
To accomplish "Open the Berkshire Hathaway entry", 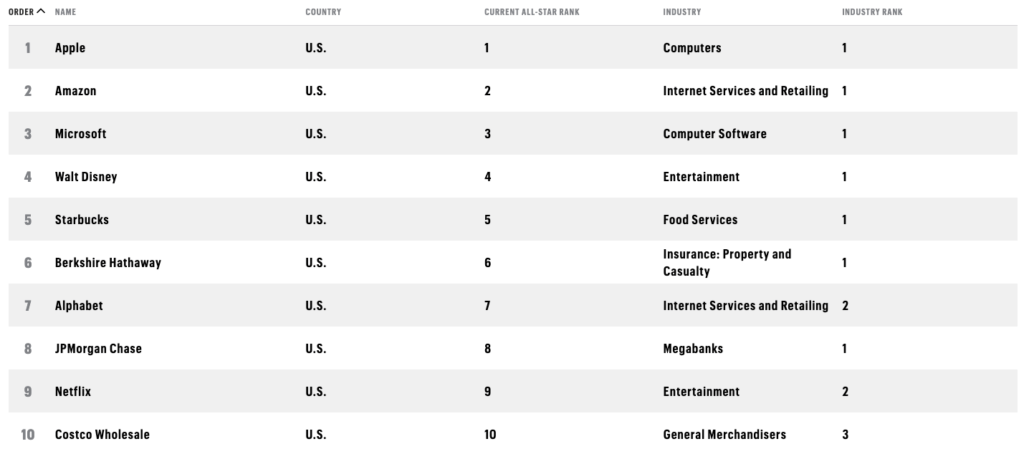I will click(108, 262).
